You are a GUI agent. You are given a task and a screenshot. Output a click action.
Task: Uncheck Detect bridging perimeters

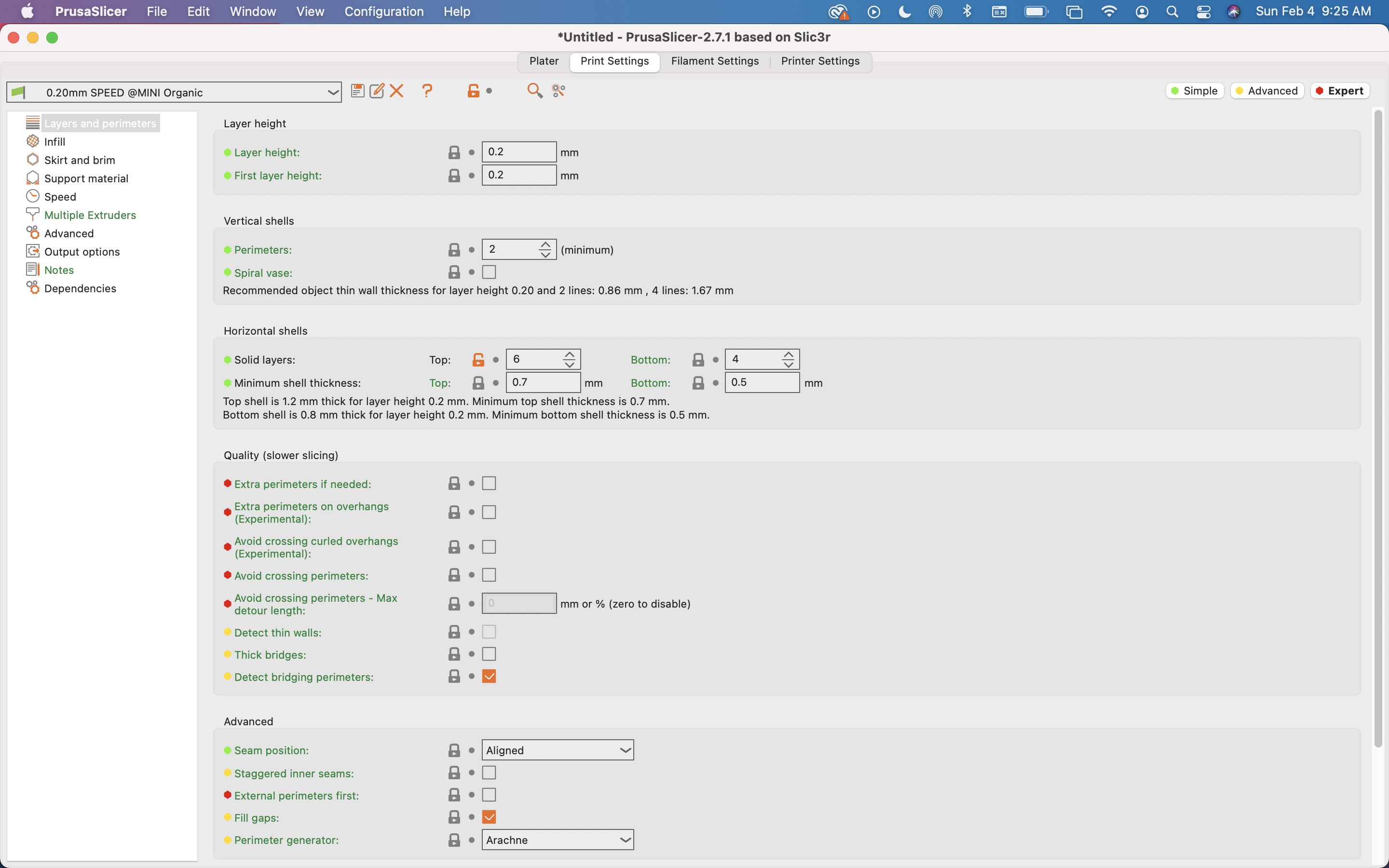[x=489, y=676]
